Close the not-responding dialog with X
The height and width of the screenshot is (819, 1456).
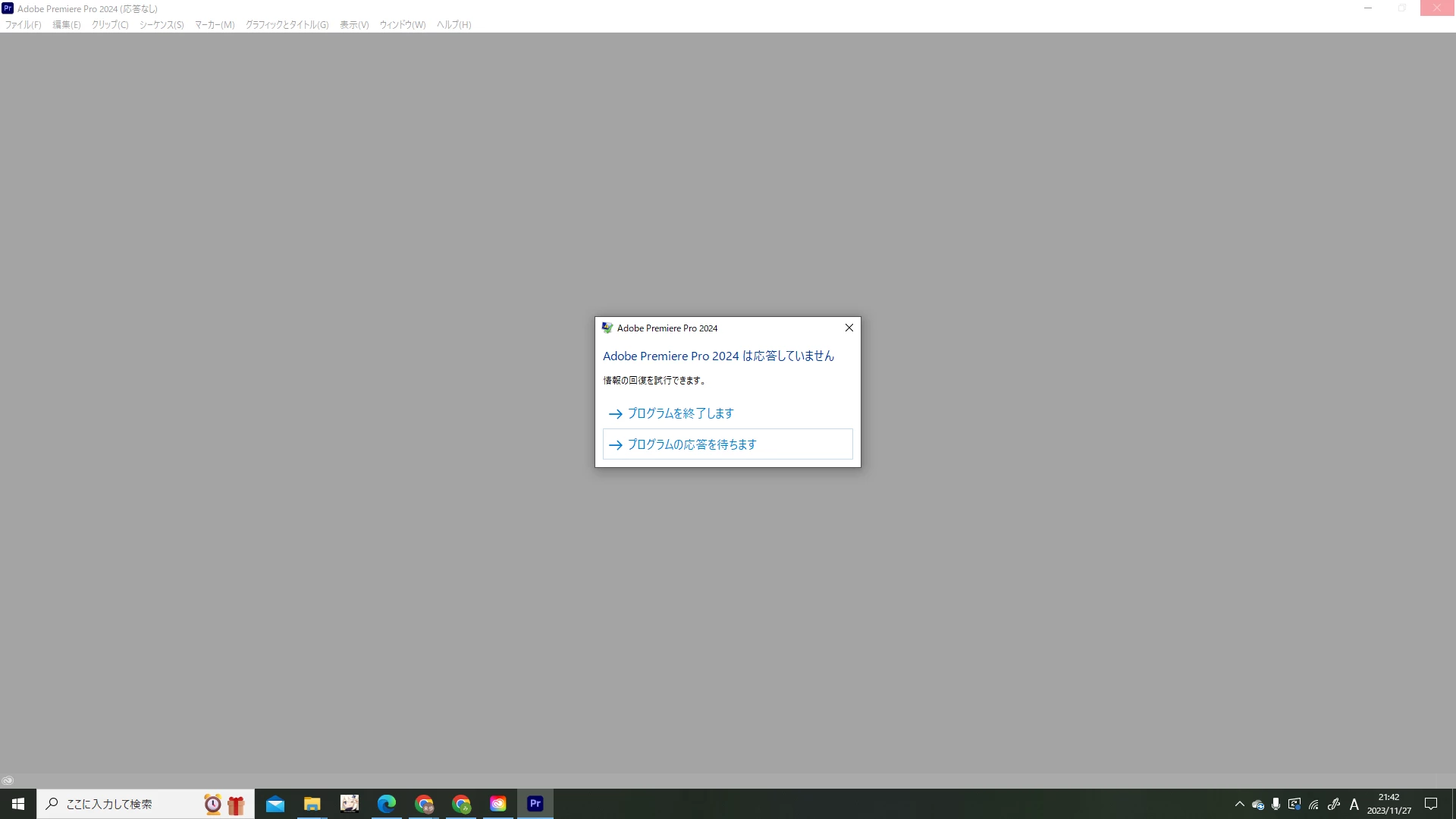(849, 328)
